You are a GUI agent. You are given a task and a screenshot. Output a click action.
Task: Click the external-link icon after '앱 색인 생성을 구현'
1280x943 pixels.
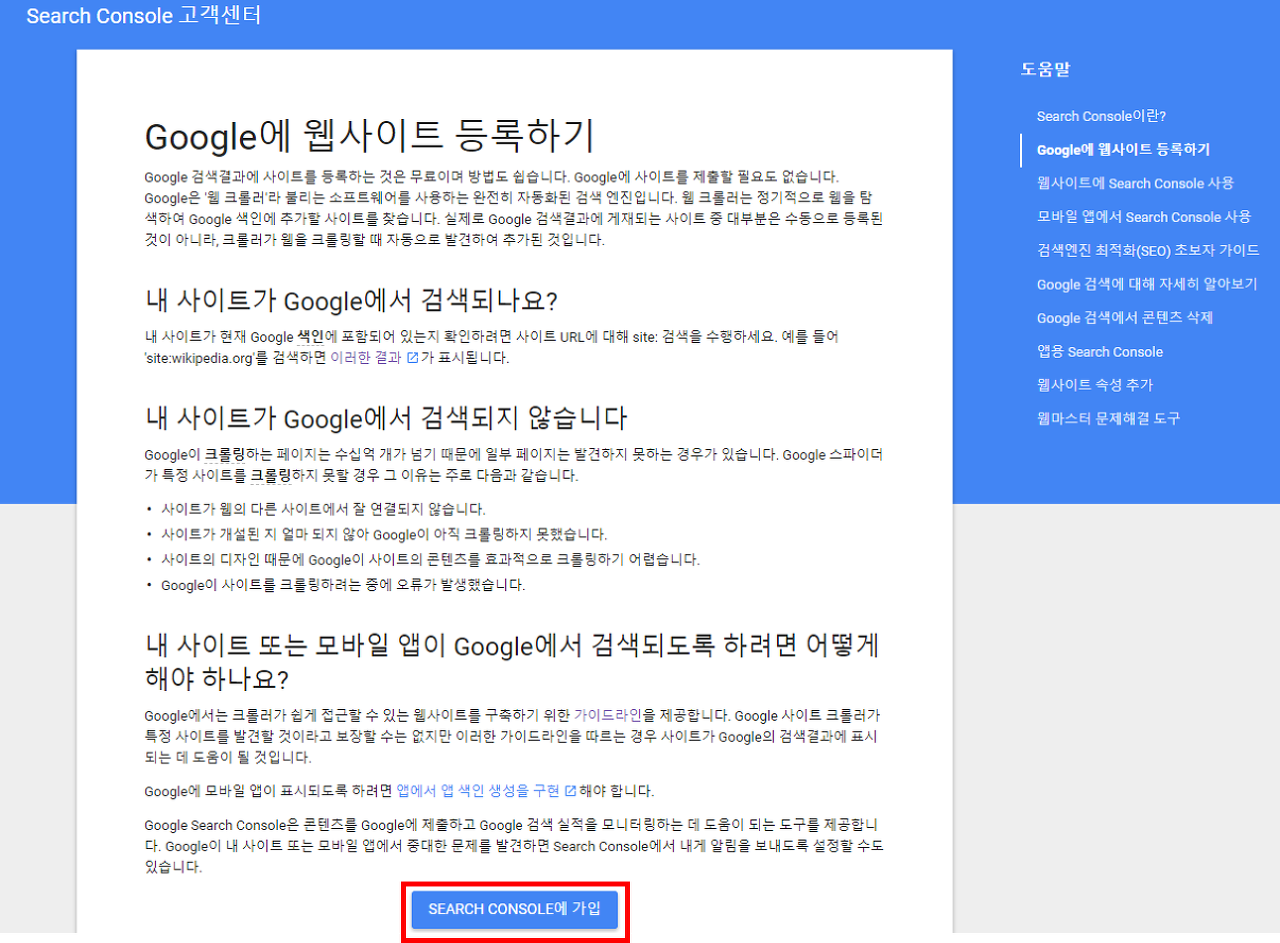tap(570, 791)
